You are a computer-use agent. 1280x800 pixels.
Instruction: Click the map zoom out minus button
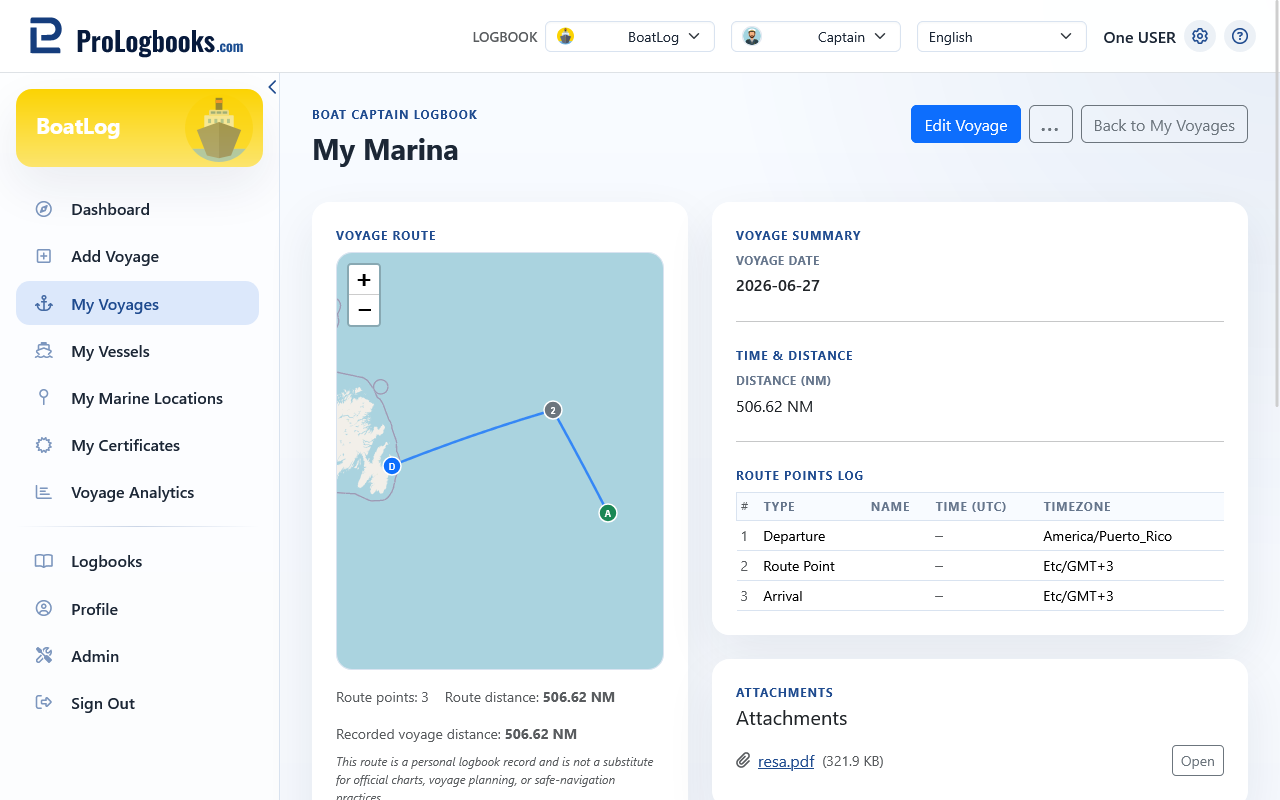tap(364, 310)
